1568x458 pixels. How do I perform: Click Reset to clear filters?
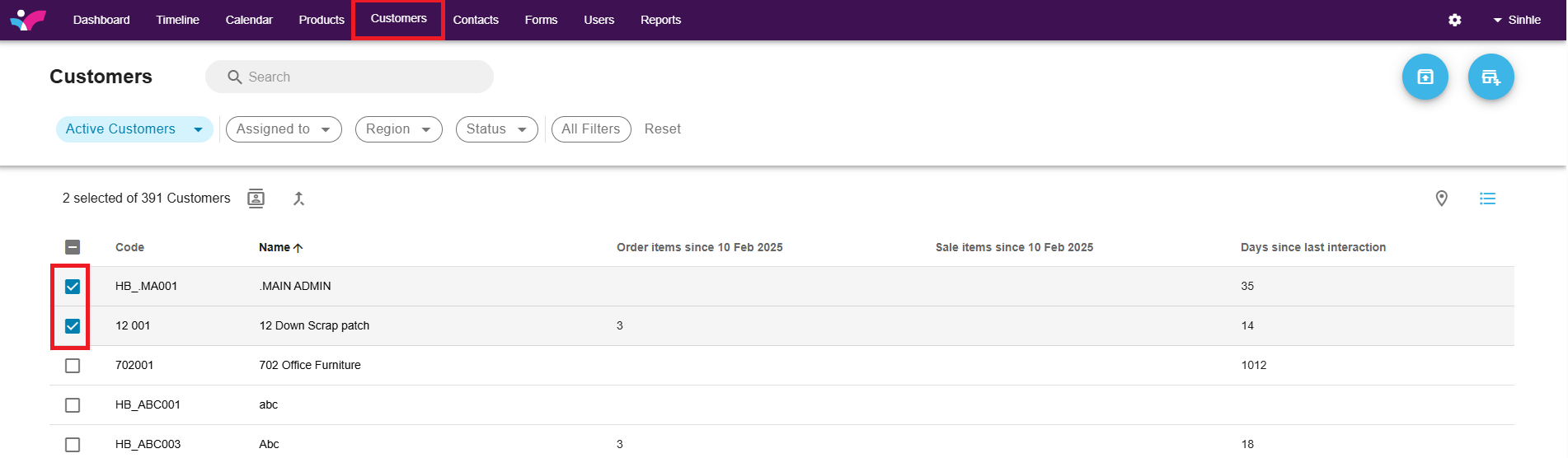click(x=662, y=129)
